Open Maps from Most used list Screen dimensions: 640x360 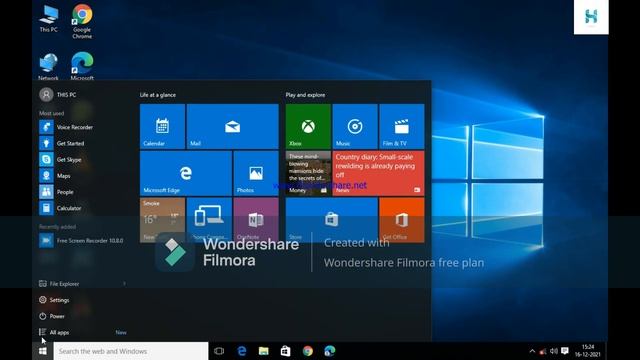pos(82,176)
